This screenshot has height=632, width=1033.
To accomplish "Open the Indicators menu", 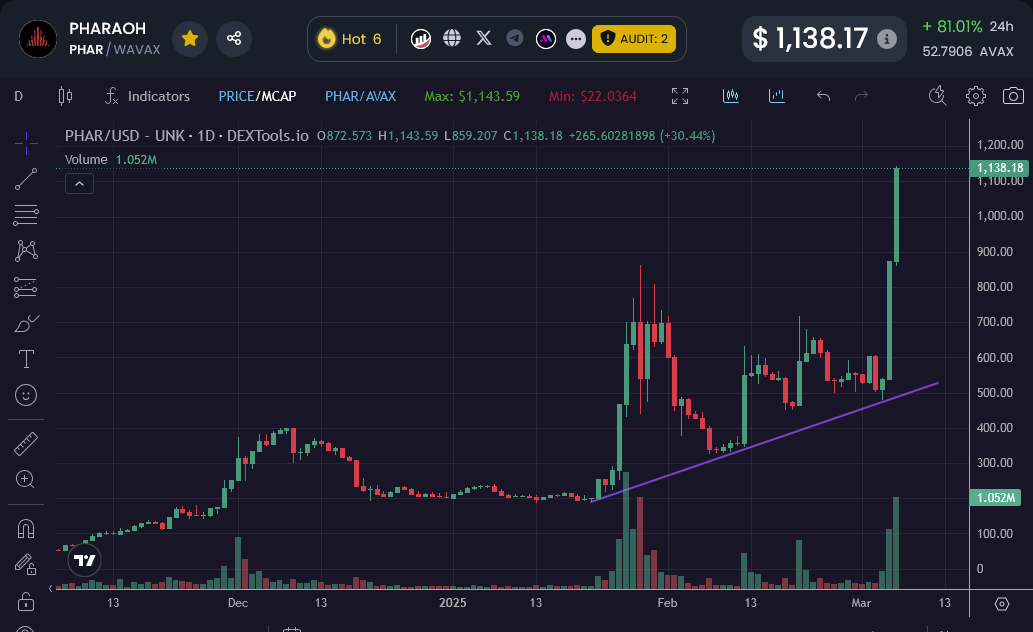I will [x=147, y=96].
